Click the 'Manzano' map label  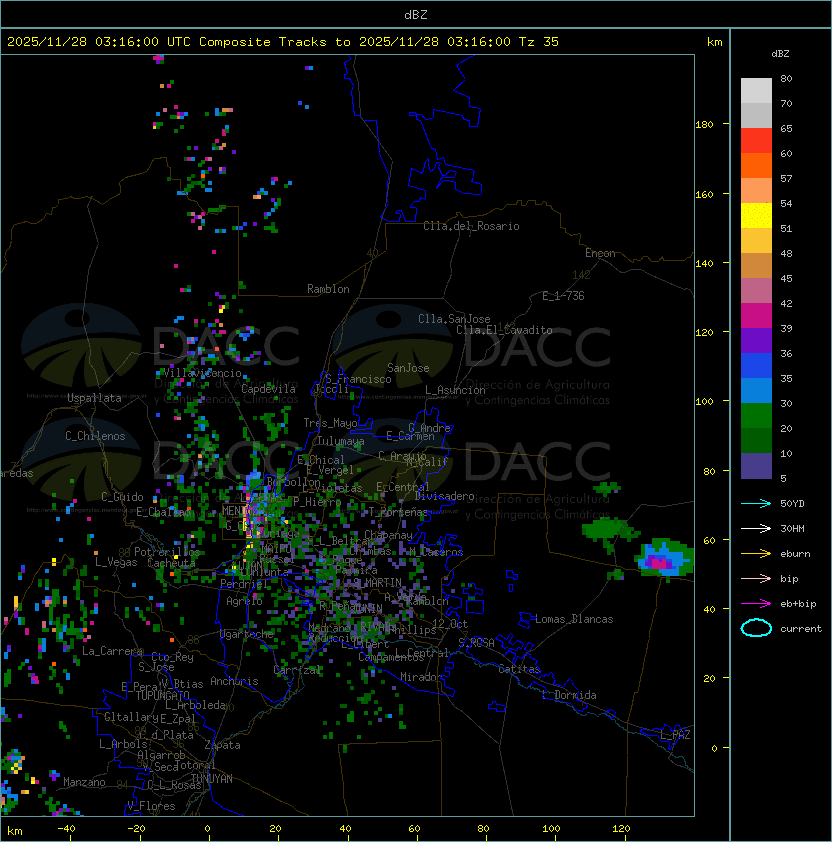pos(84,782)
